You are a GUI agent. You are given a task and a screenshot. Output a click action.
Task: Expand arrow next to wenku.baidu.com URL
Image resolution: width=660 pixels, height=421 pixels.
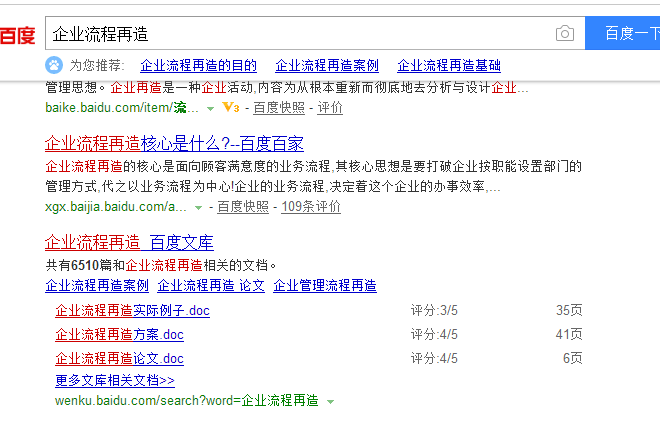tap(330, 402)
